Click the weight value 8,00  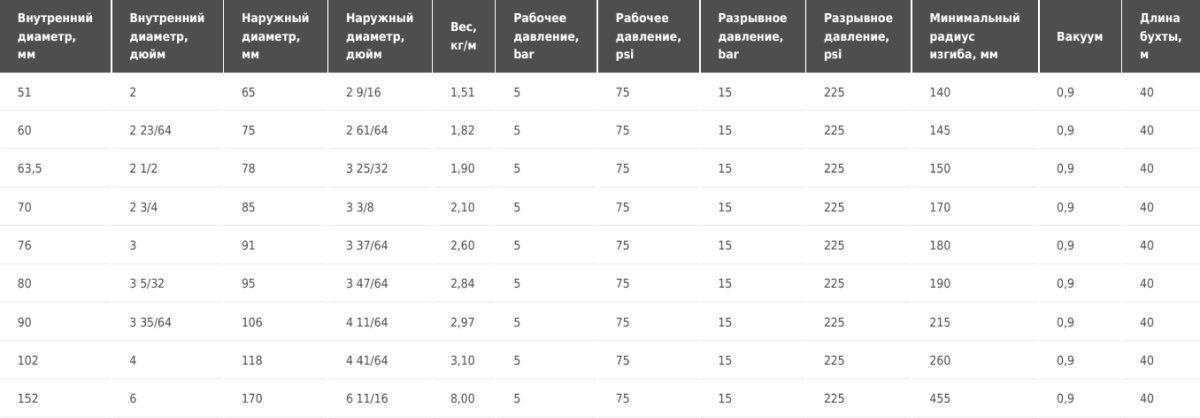tap(463, 398)
